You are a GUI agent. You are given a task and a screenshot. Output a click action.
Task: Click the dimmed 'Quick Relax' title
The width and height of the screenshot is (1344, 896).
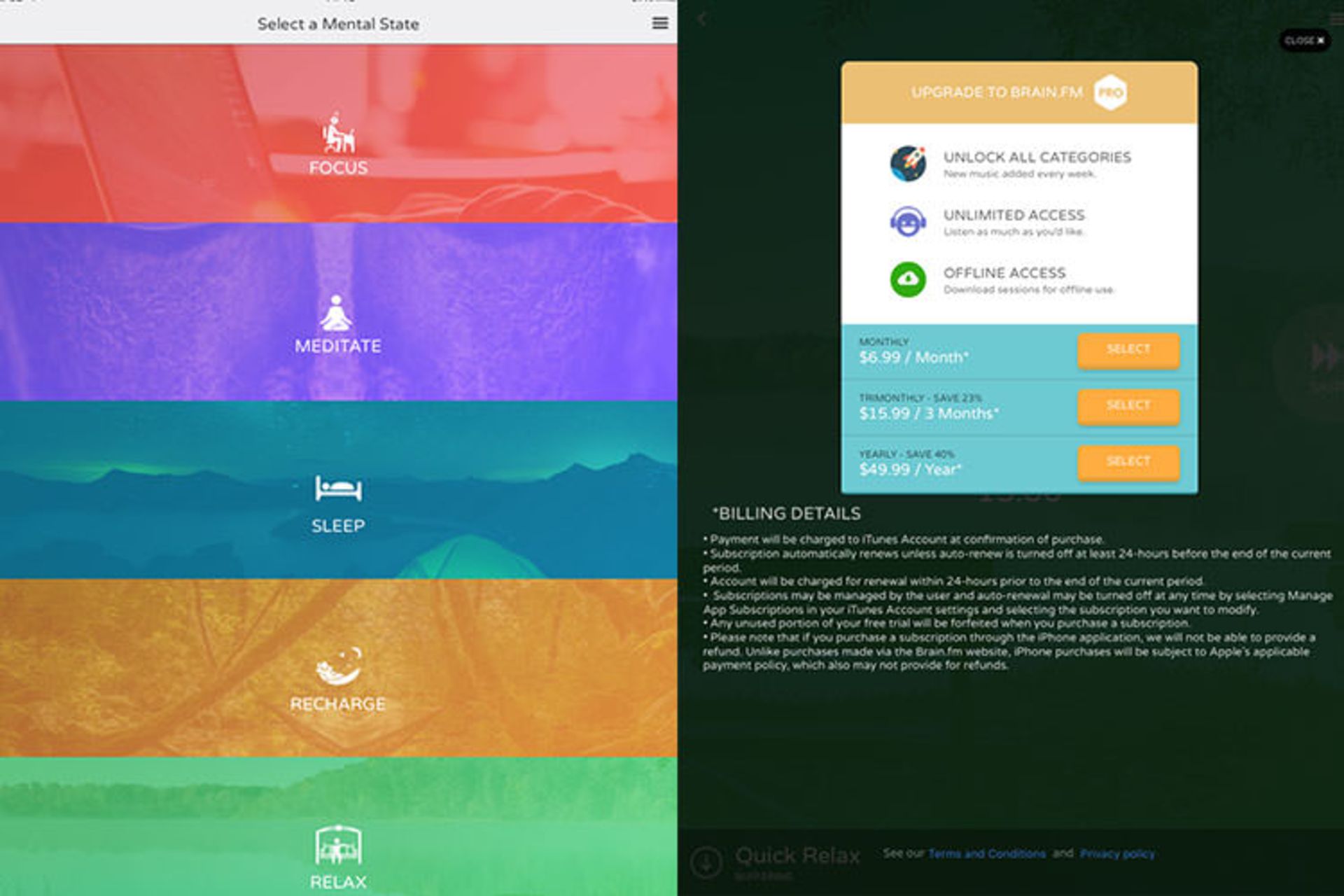click(x=797, y=855)
